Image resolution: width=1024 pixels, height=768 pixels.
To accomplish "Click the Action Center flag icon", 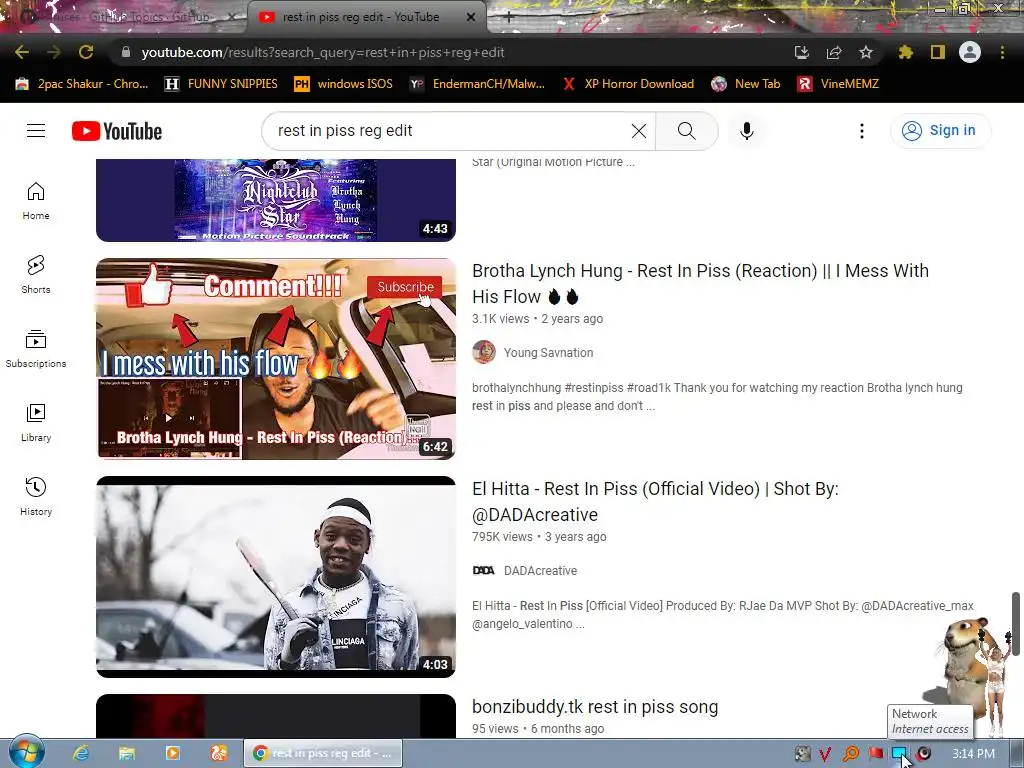I will pos(876,754).
